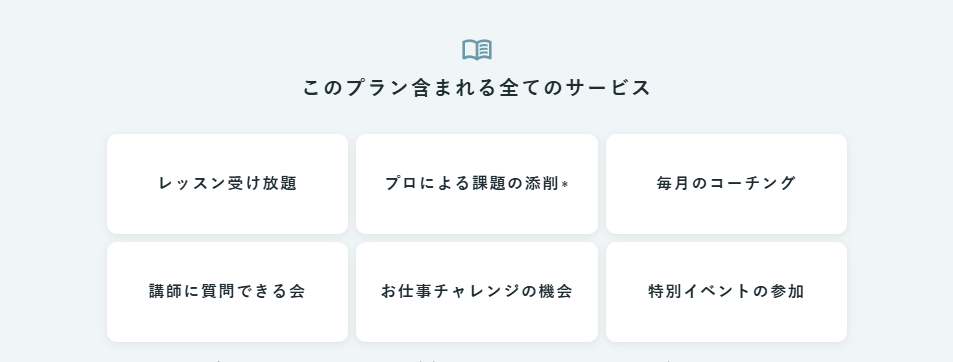The height and width of the screenshot is (362, 953).
Task: Click the 毎月のコーチング label text
Action: [726, 183]
